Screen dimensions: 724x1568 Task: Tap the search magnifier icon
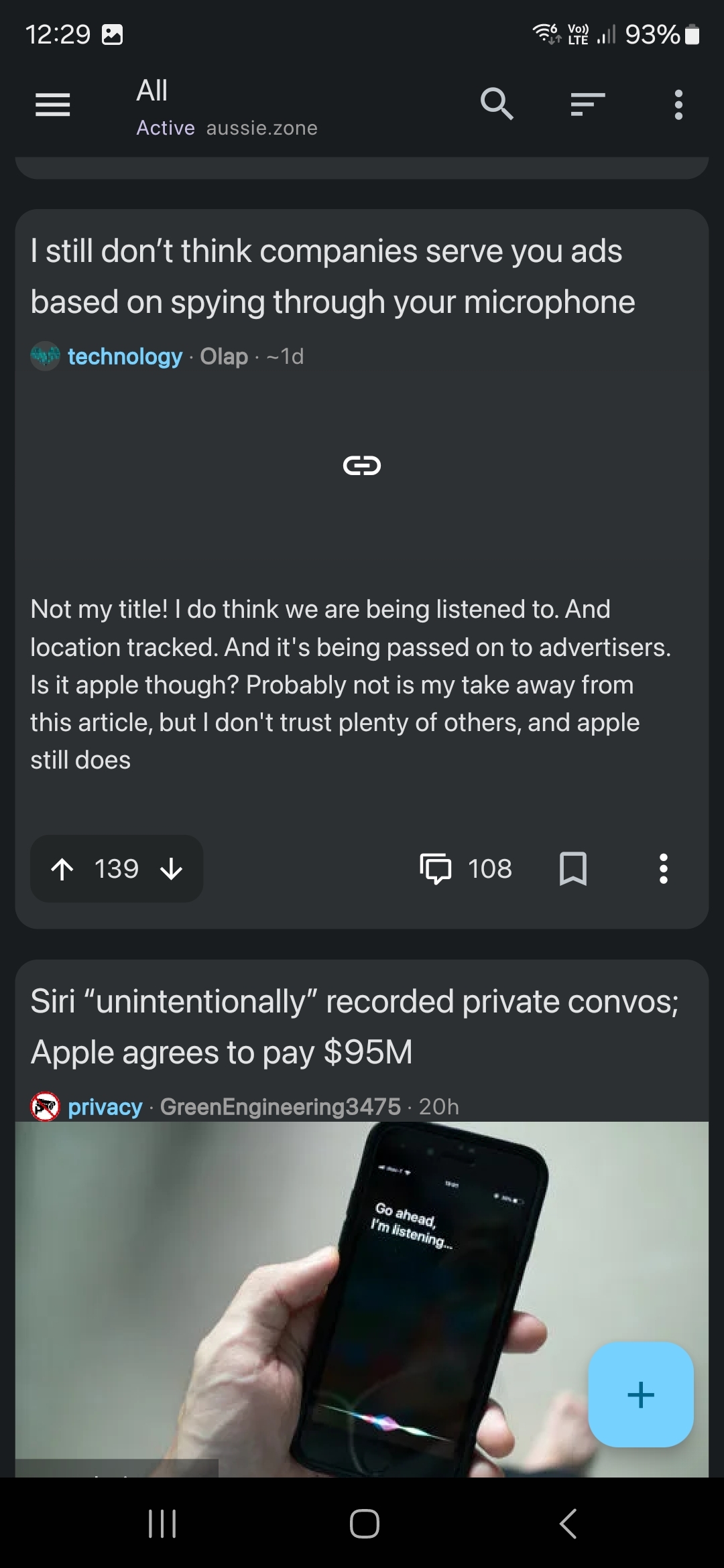coord(497,105)
